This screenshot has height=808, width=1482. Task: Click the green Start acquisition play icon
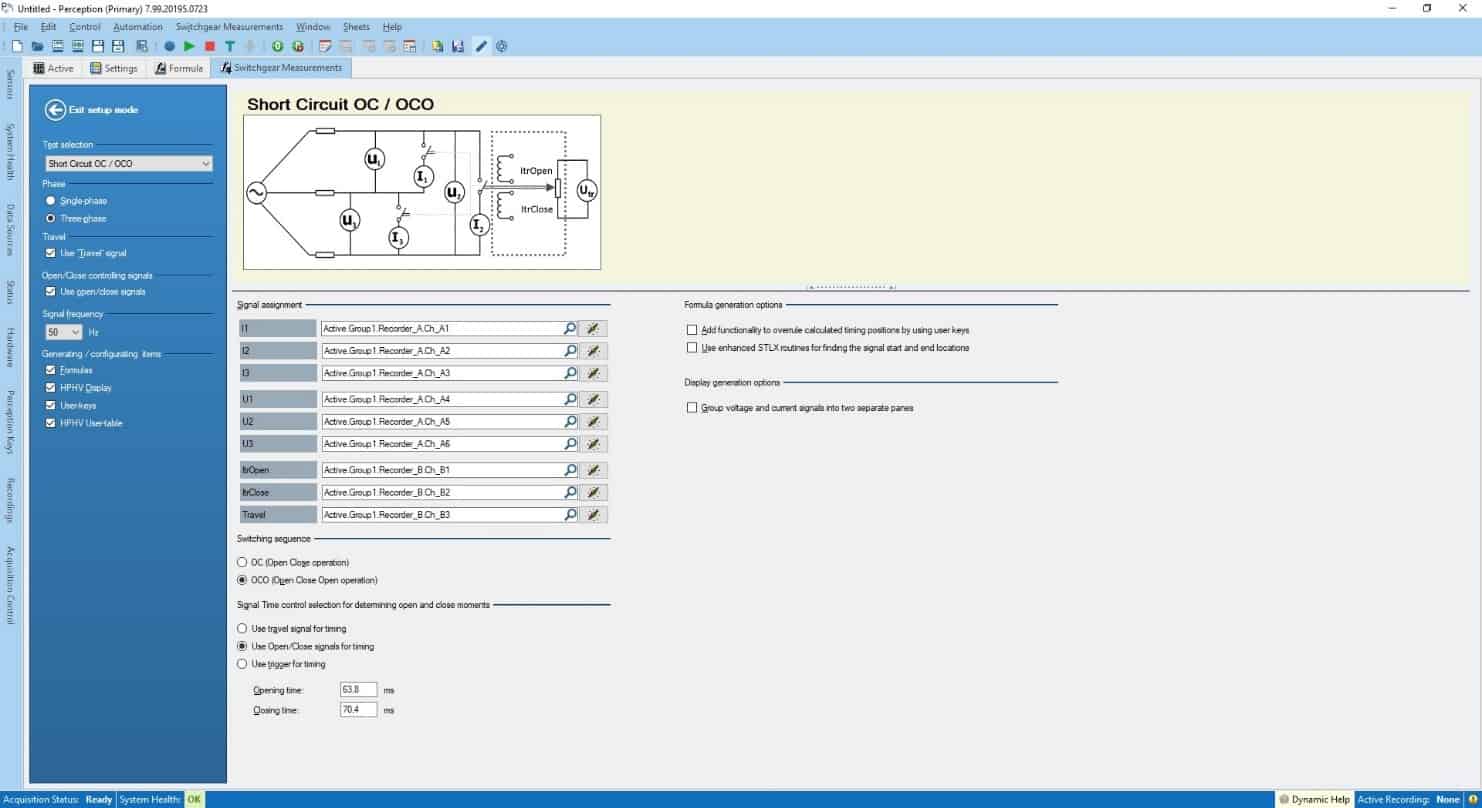tap(189, 46)
